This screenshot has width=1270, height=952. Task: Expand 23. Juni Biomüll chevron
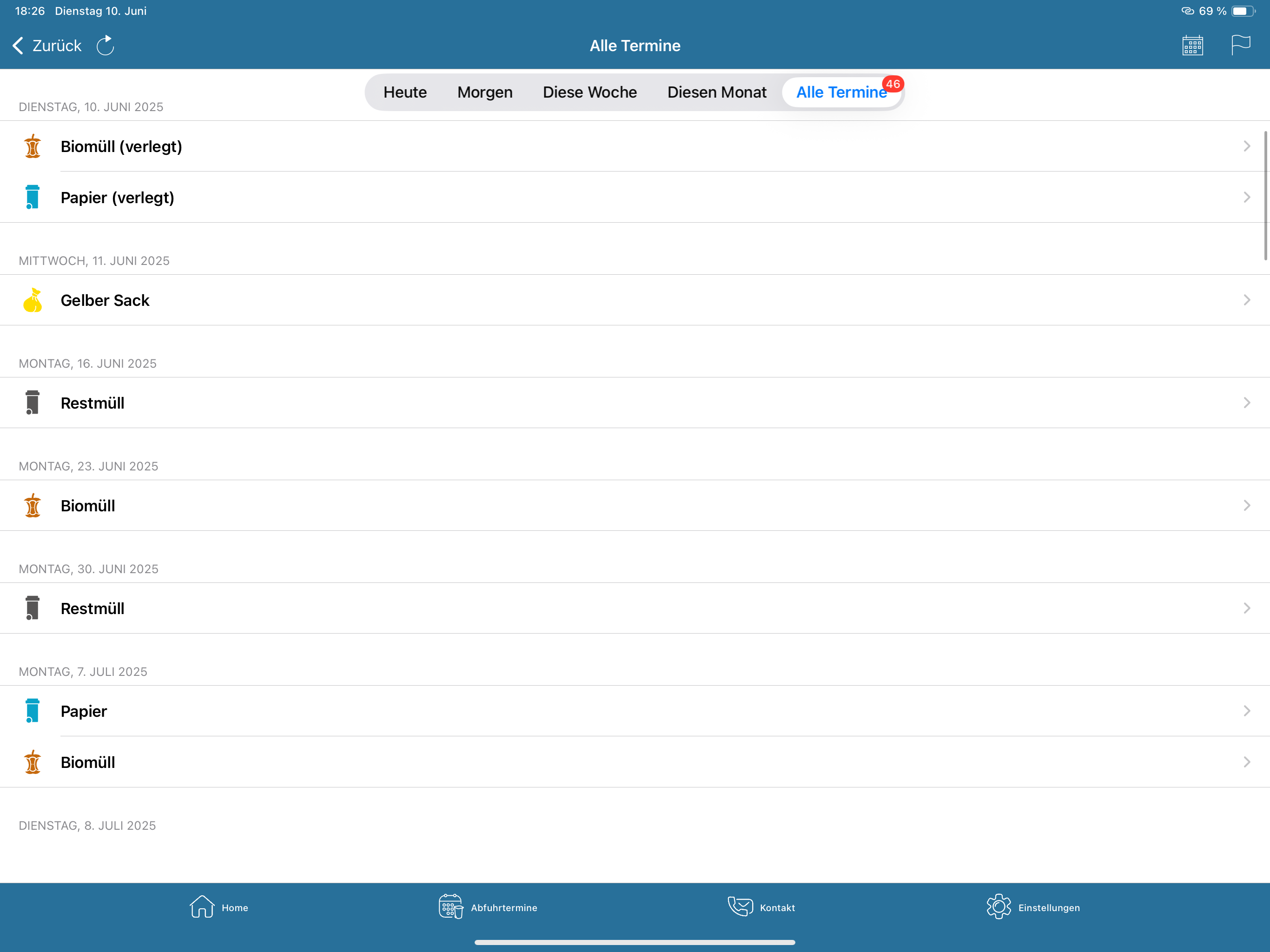click(1246, 506)
